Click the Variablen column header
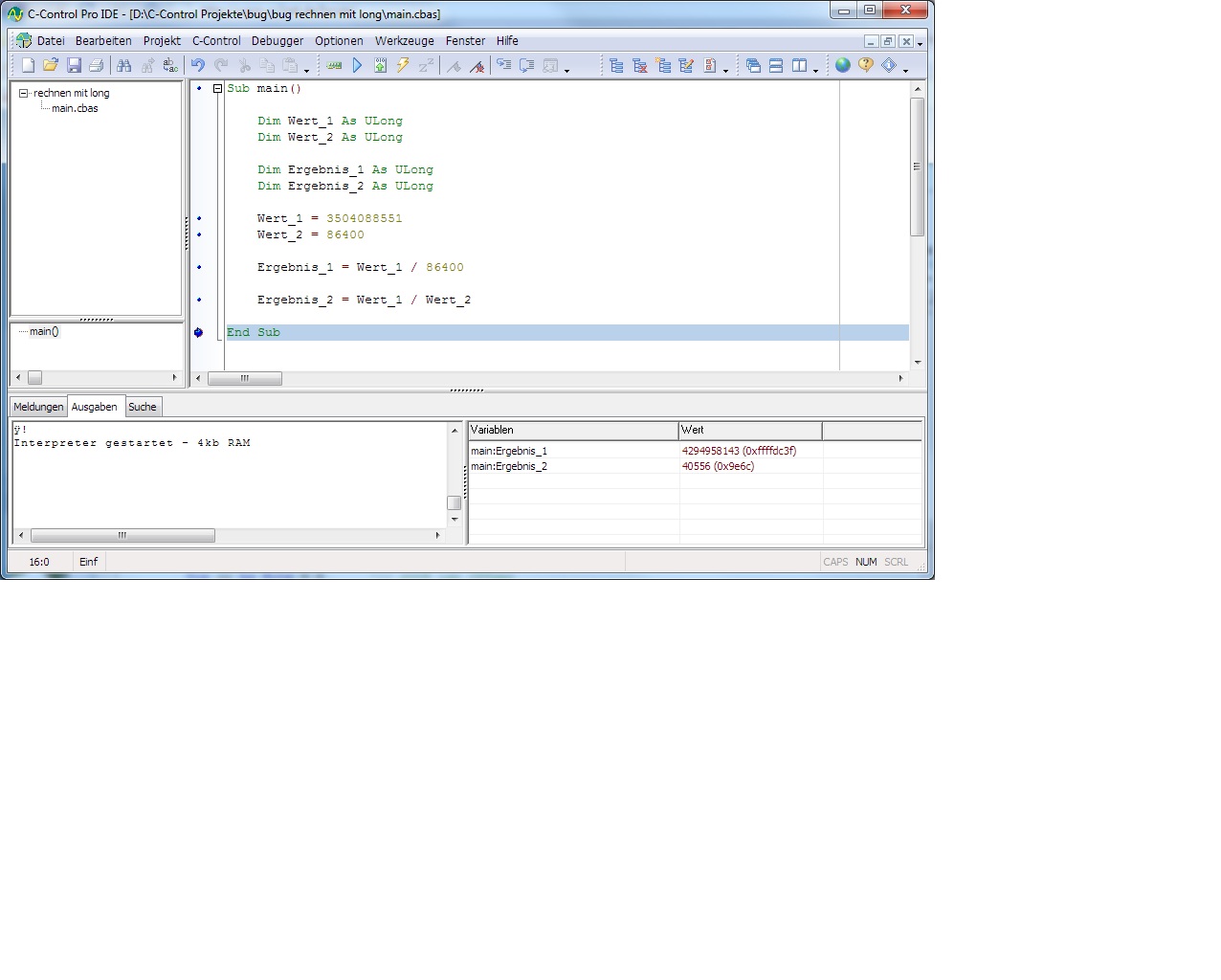Image resolution: width=1221 pixels, height=980 pixels. [572, 430]
